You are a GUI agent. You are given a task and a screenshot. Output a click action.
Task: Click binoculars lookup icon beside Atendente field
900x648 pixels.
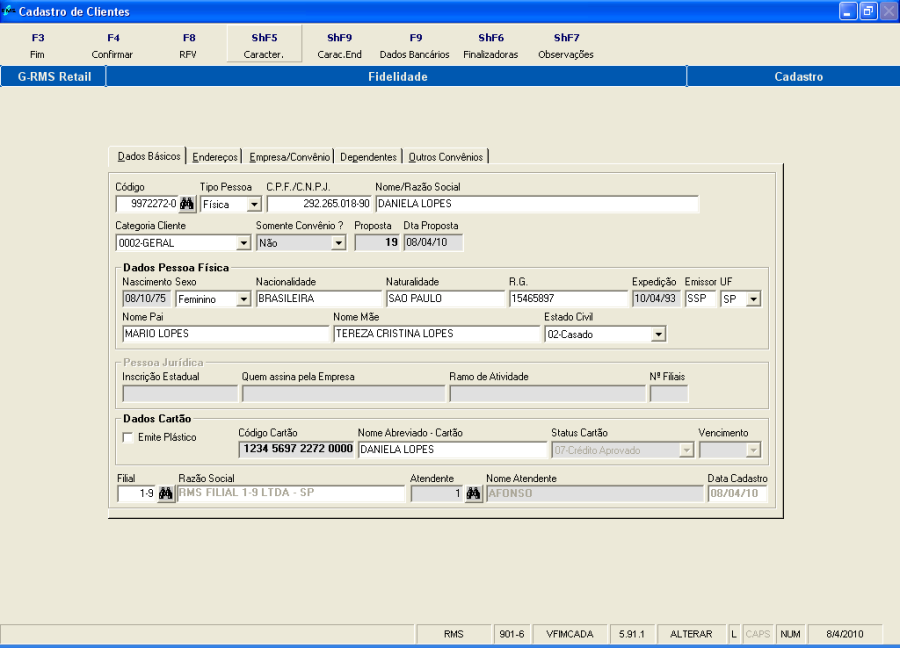[474, 494]
